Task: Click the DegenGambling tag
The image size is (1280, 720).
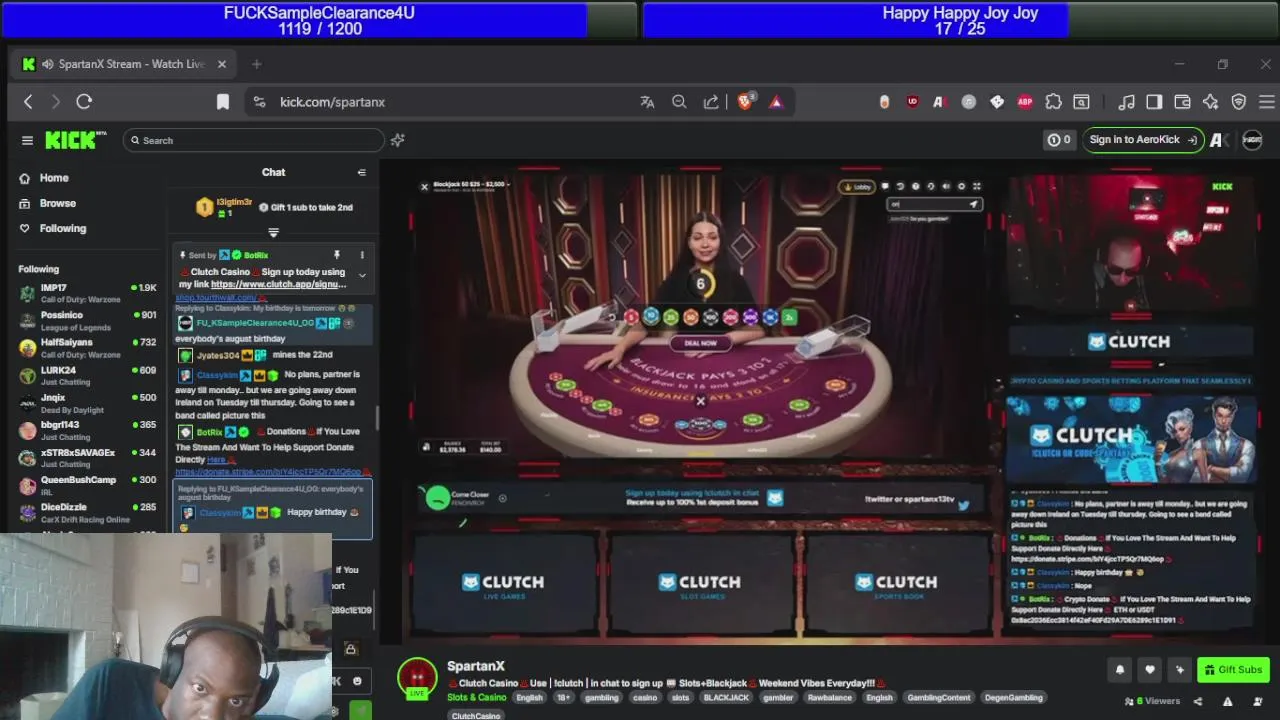Action: pos(1013,698)
